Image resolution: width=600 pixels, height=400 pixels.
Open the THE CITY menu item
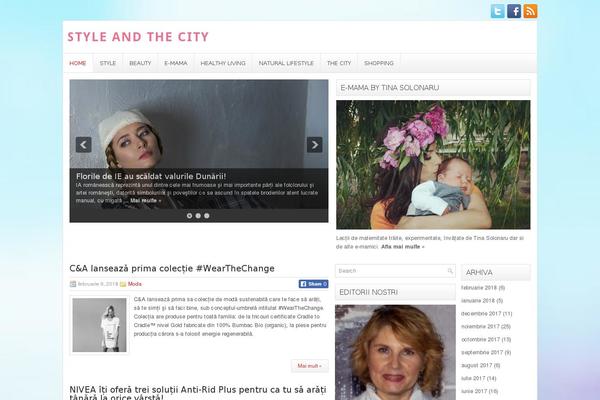coord(339,63)
